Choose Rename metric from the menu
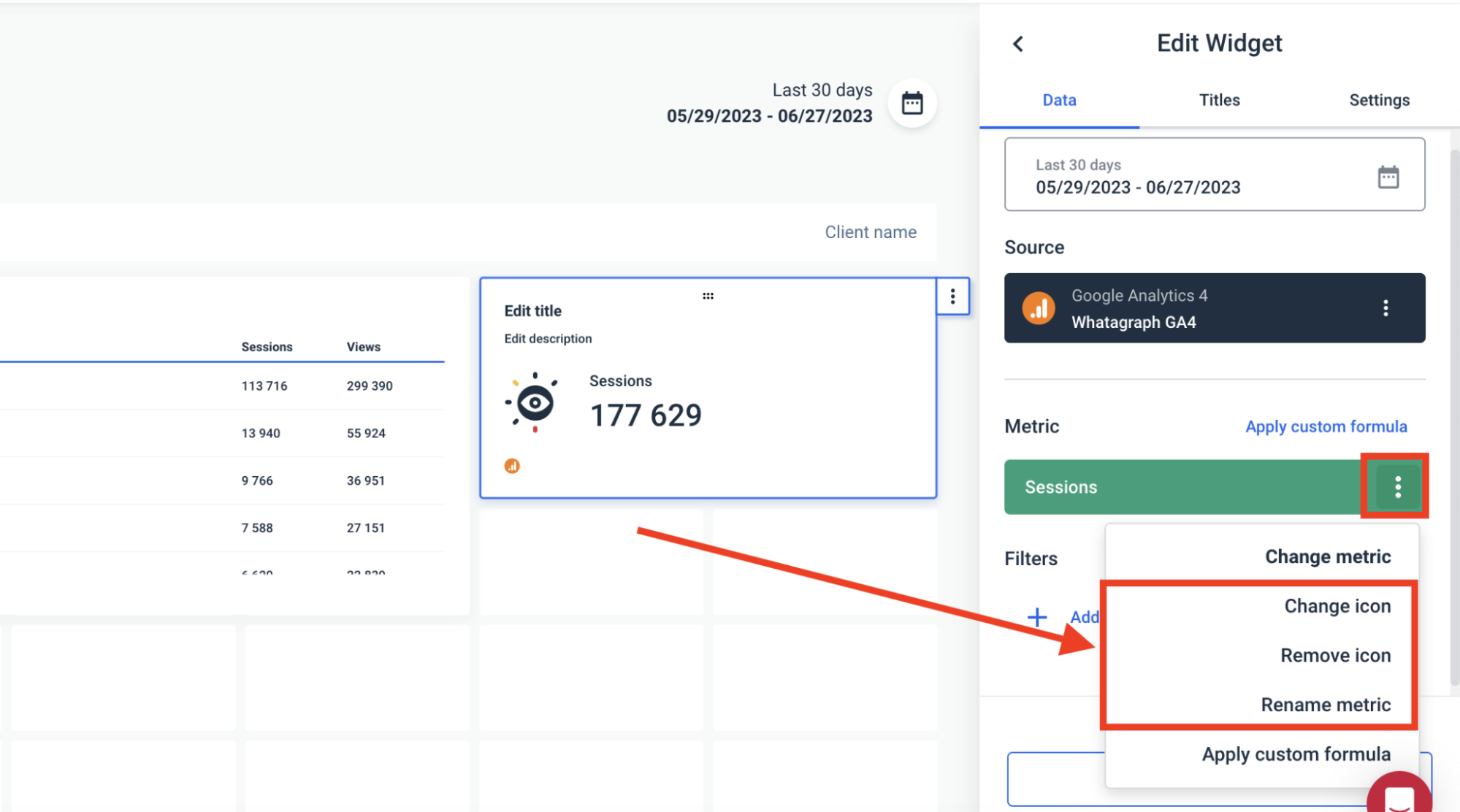The width and height of the screenshot is (1460, 812). click(x=1325, y=705)
